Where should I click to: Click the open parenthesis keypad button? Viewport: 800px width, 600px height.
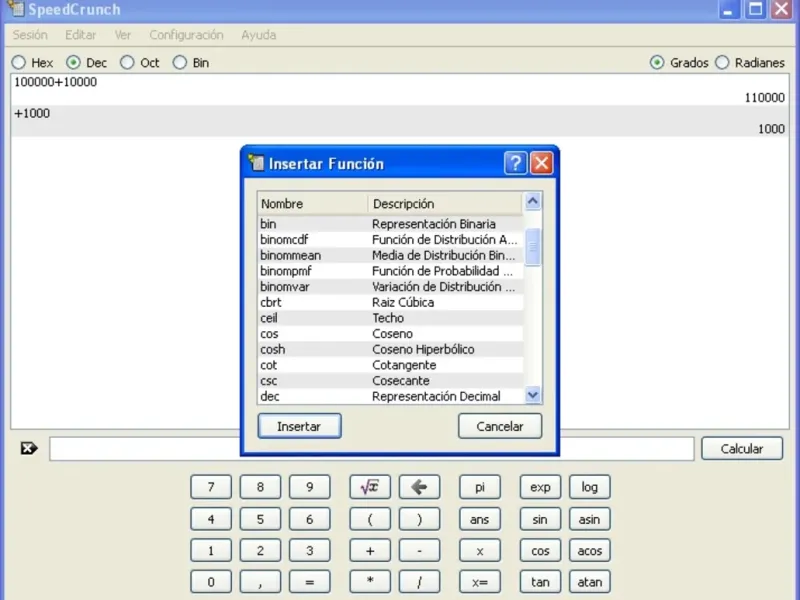tap(370, 519)
